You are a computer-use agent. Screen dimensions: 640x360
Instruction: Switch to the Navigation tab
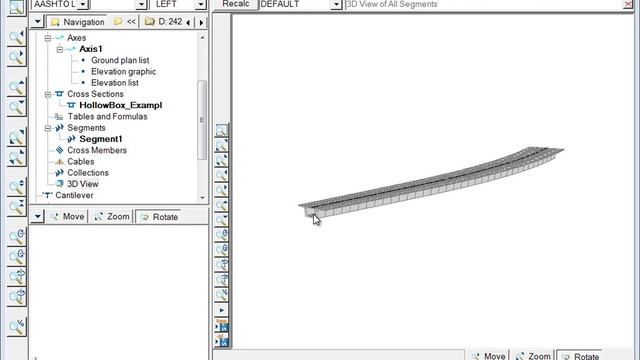point(78,22)
